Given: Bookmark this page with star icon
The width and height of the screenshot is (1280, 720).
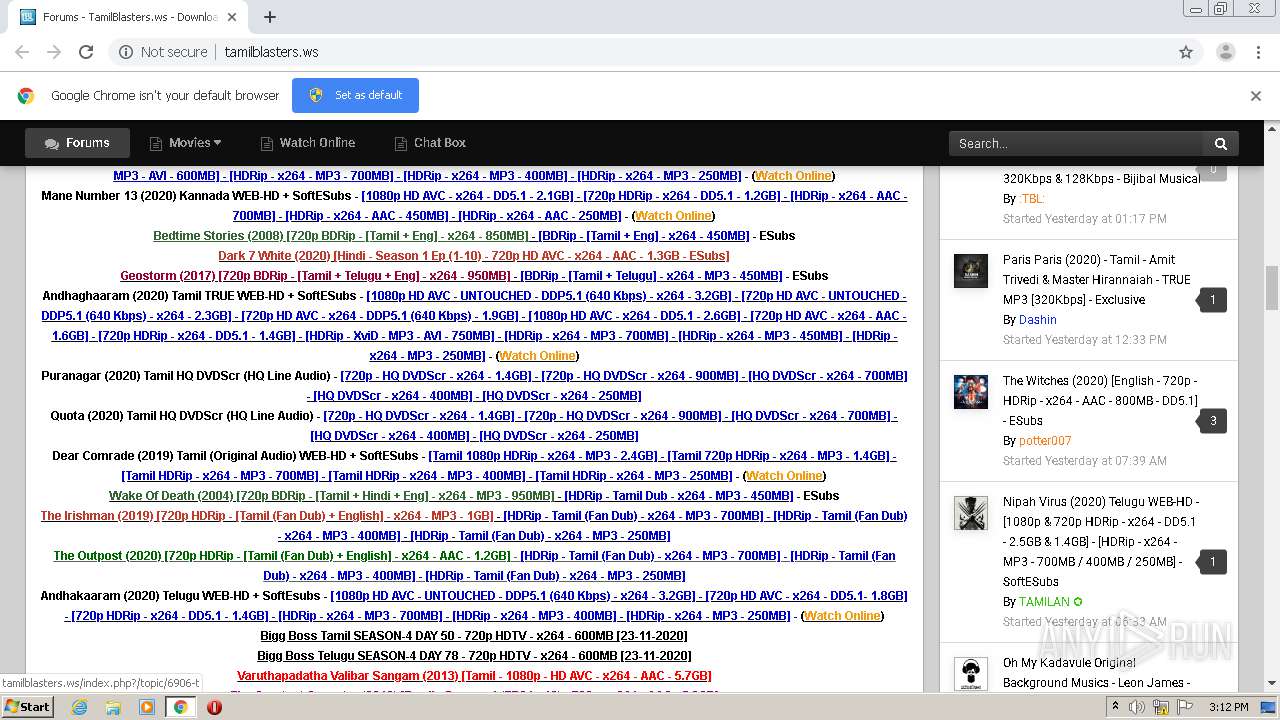Looking at the screenshot, I should pos(1186,52).
